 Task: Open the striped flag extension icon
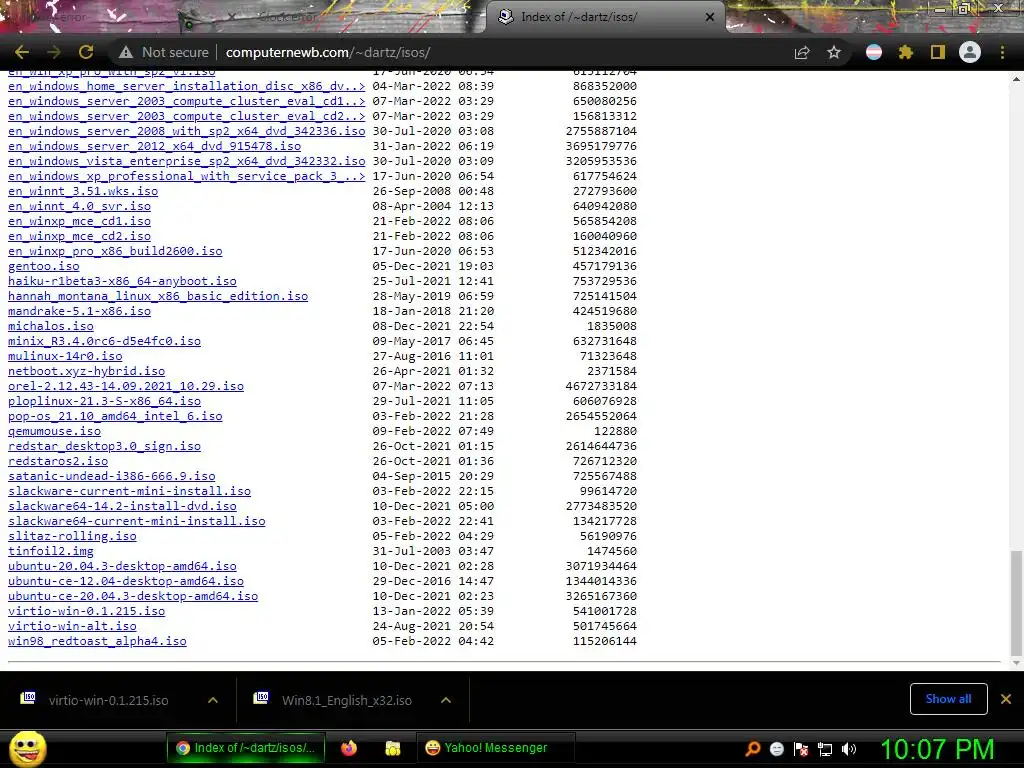click(874, 52)
